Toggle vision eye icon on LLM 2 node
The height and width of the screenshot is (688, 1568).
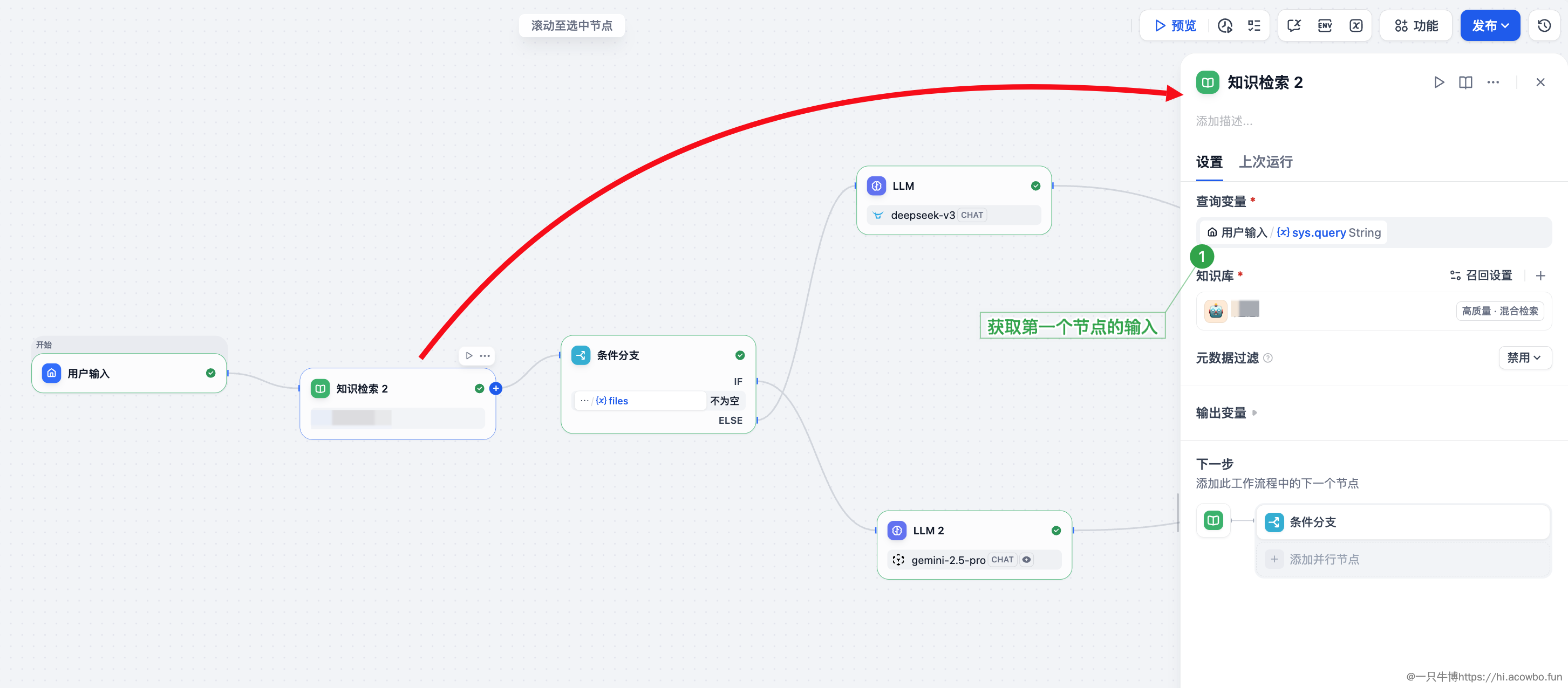[1026, 560]
